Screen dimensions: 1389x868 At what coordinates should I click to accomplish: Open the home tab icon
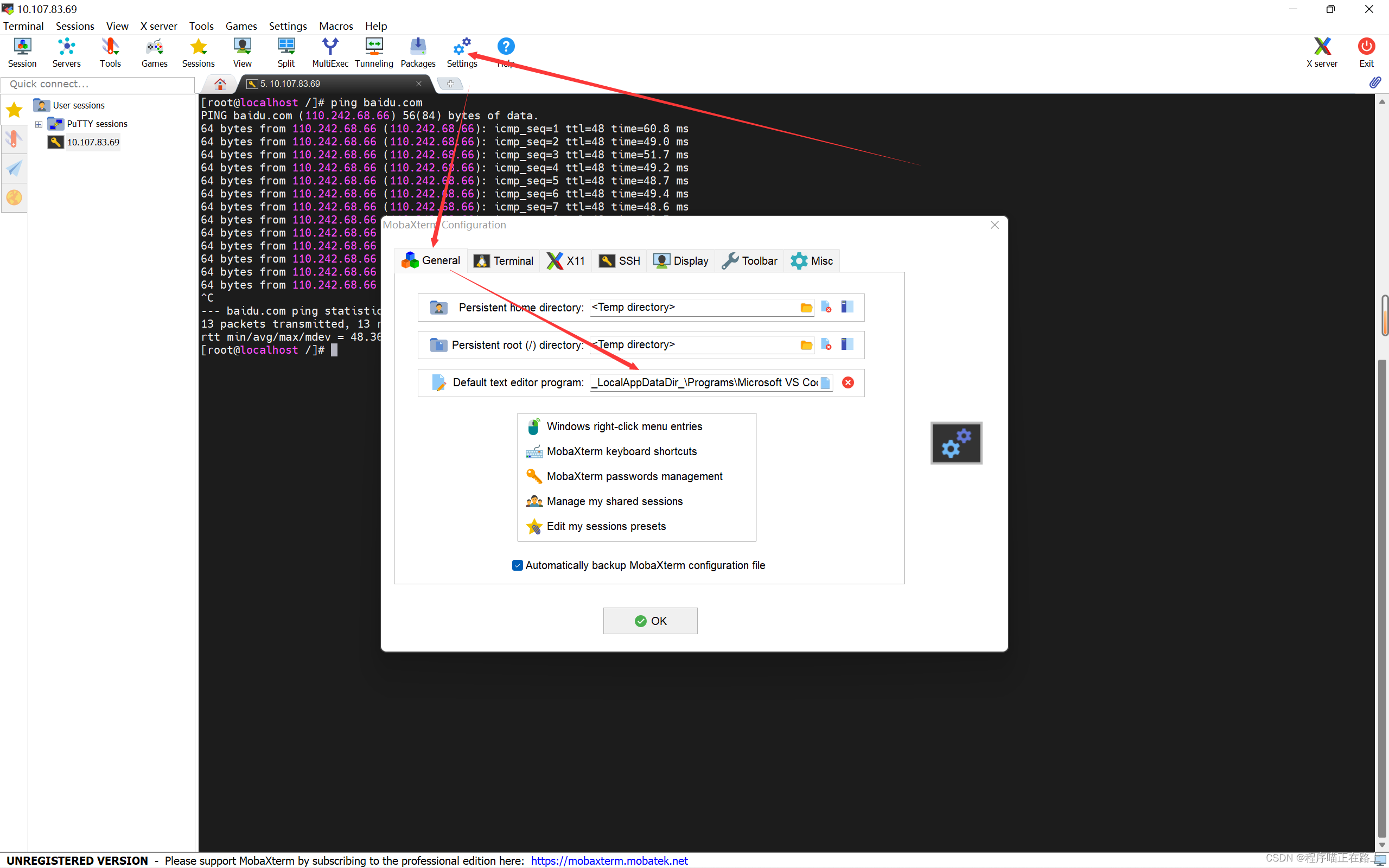point(220,84)
